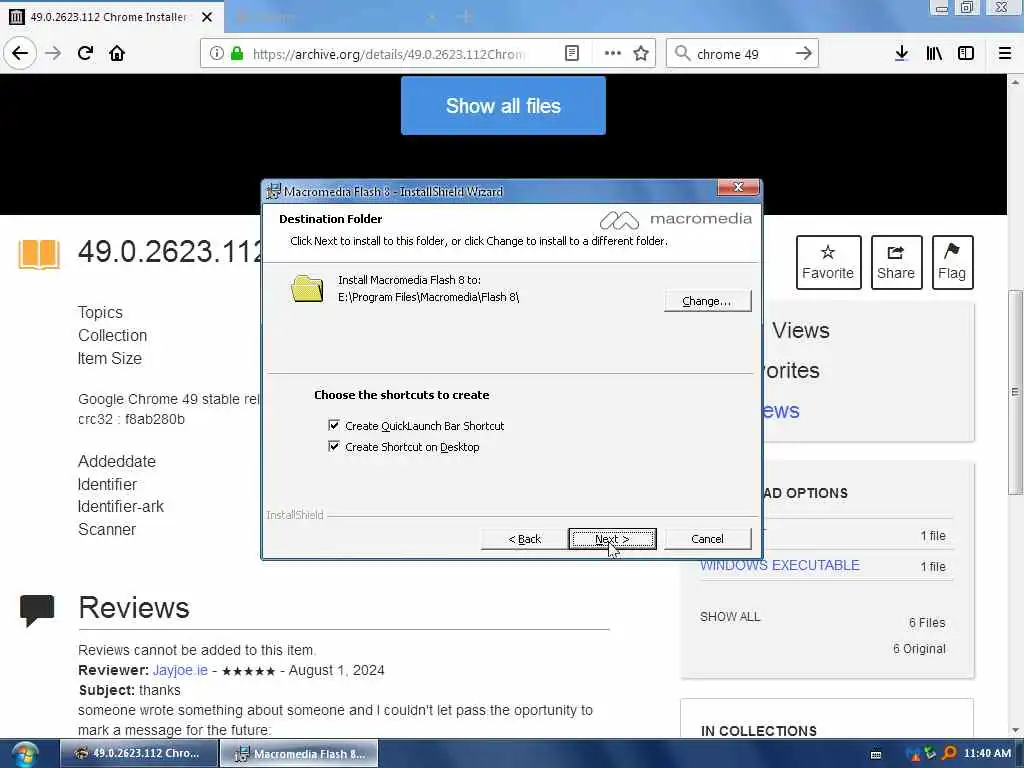
Task: Cancel the Macromedia Flash 8 installation
Action: pos(707,539)
